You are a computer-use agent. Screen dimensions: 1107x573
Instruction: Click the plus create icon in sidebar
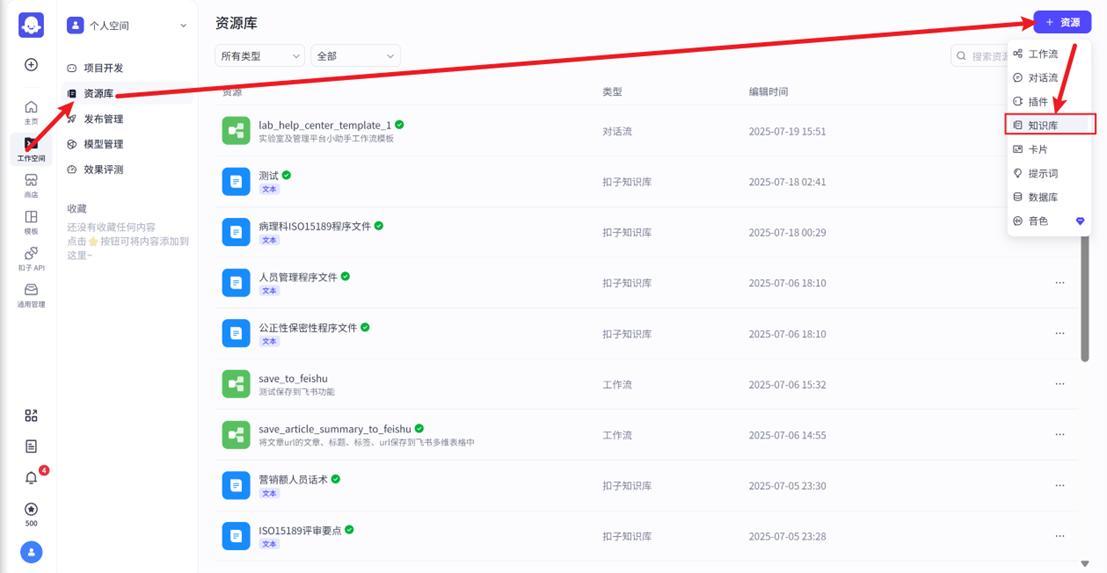[x=31, y=64]
